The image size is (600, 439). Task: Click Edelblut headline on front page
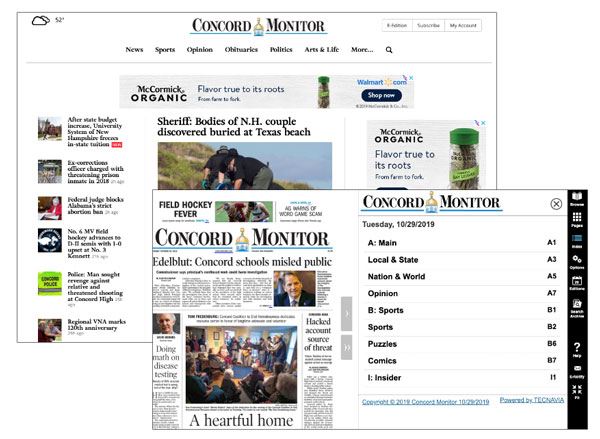coord(242,262)
